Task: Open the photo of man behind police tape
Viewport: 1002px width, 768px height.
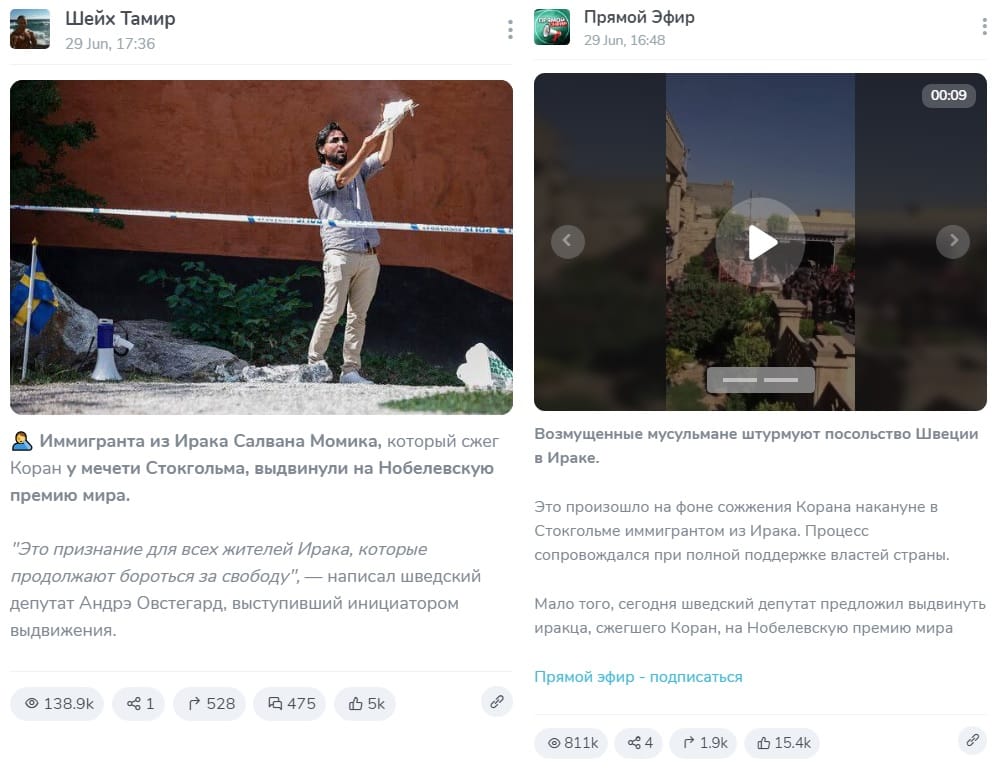Action: [x=261, y=247]
